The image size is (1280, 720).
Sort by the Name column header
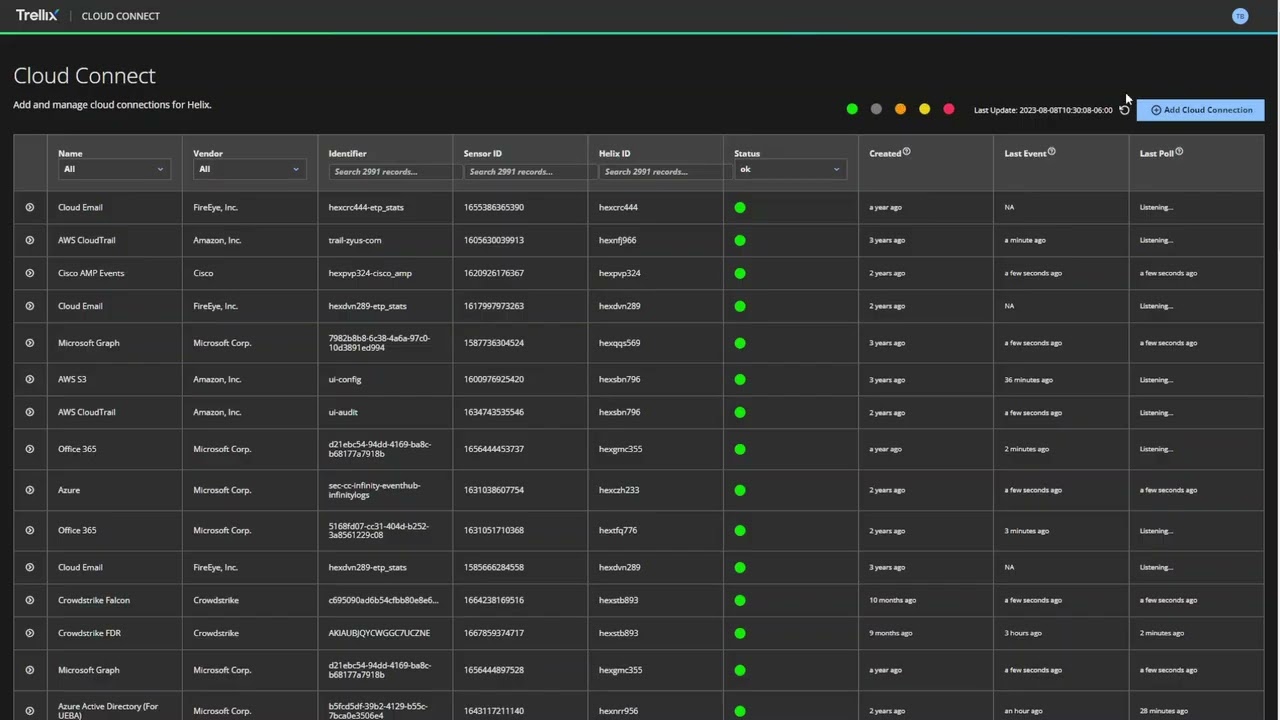pyautogui.click(x=70, y=153)
